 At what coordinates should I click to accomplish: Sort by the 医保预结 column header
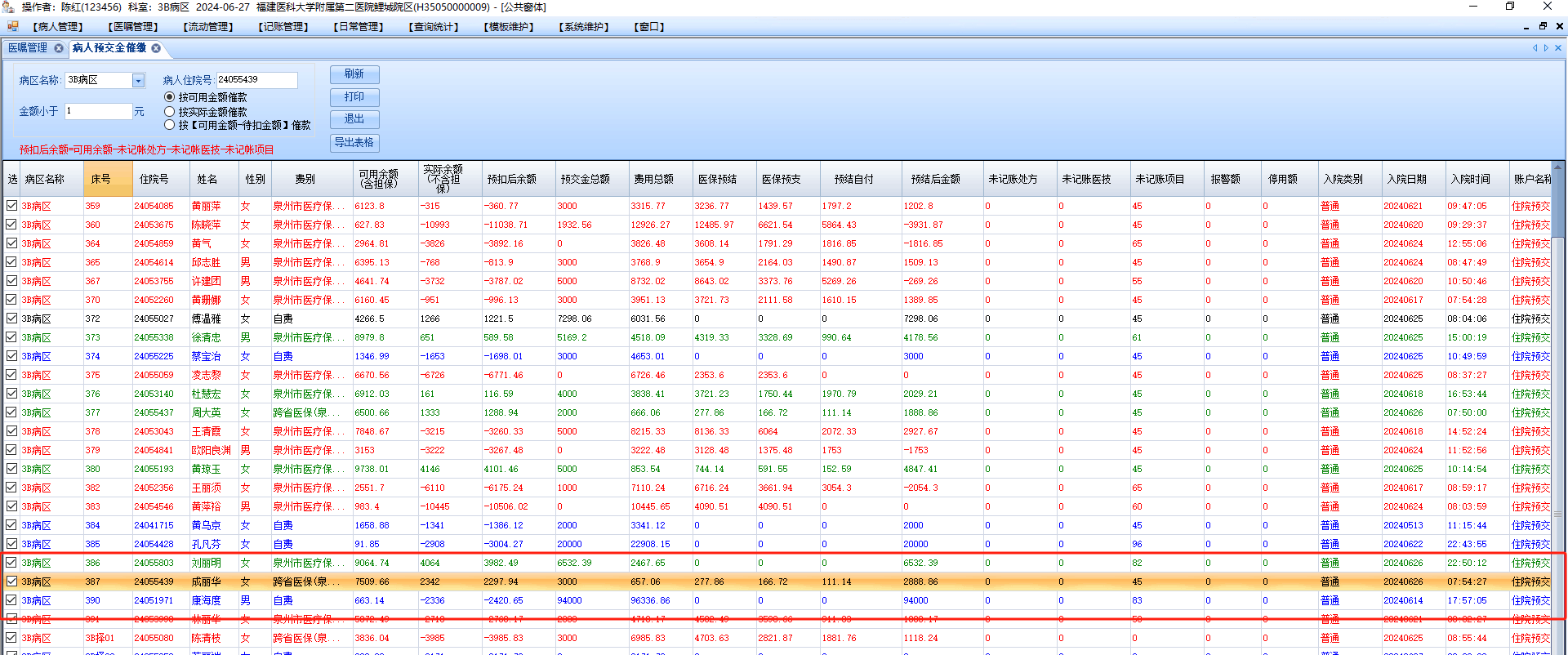point(724,179)
